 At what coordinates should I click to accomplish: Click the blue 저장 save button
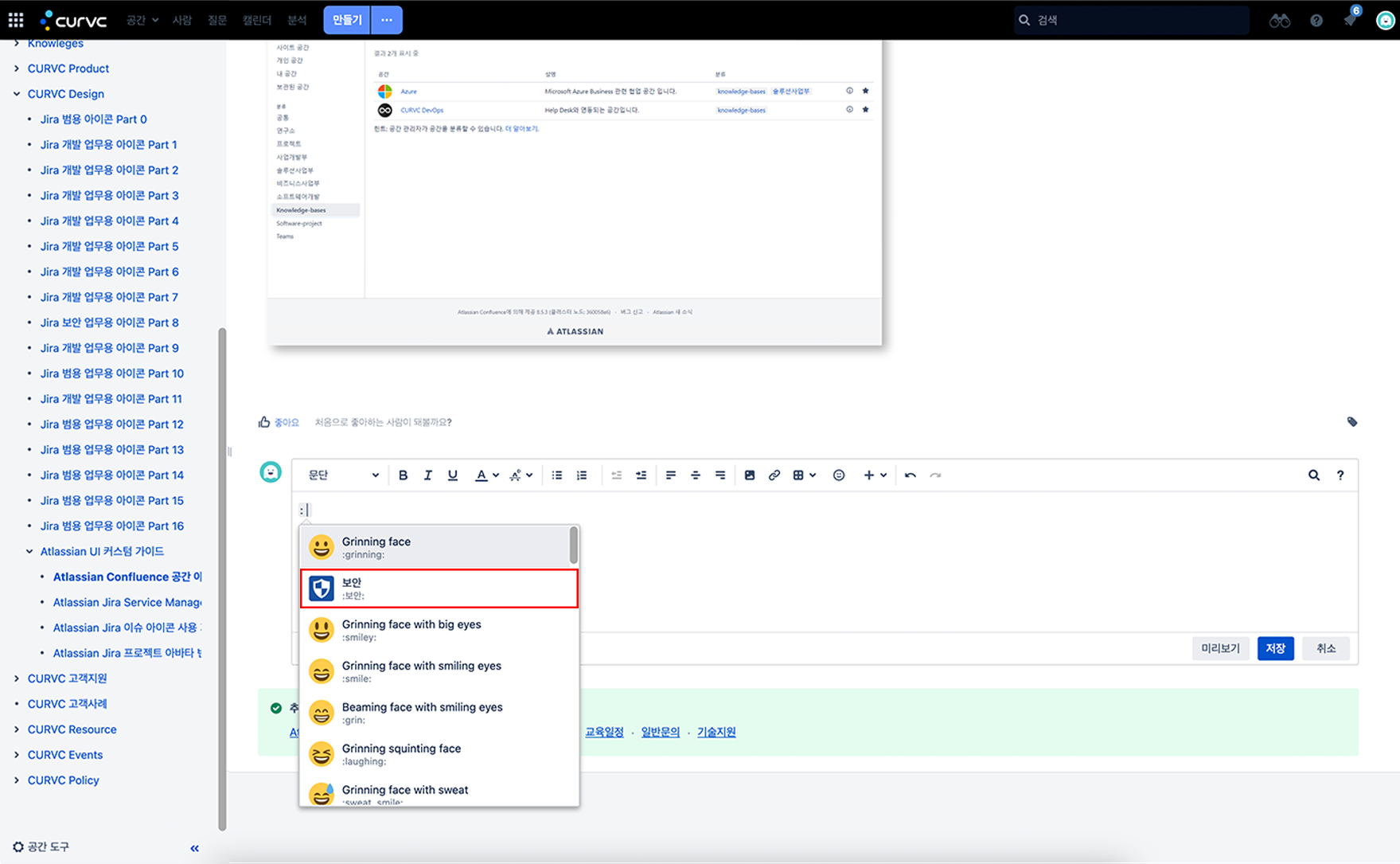(1275, 648)
